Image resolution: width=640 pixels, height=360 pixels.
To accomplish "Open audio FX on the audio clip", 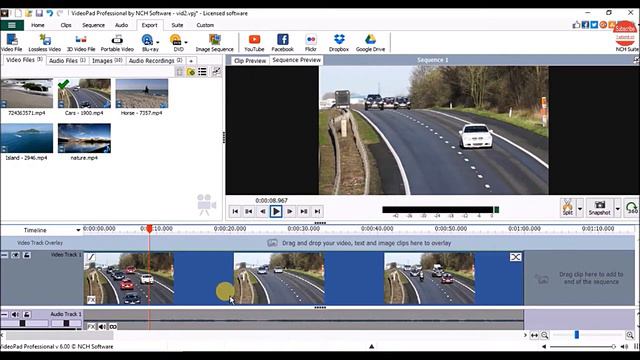I will point(91,327).
